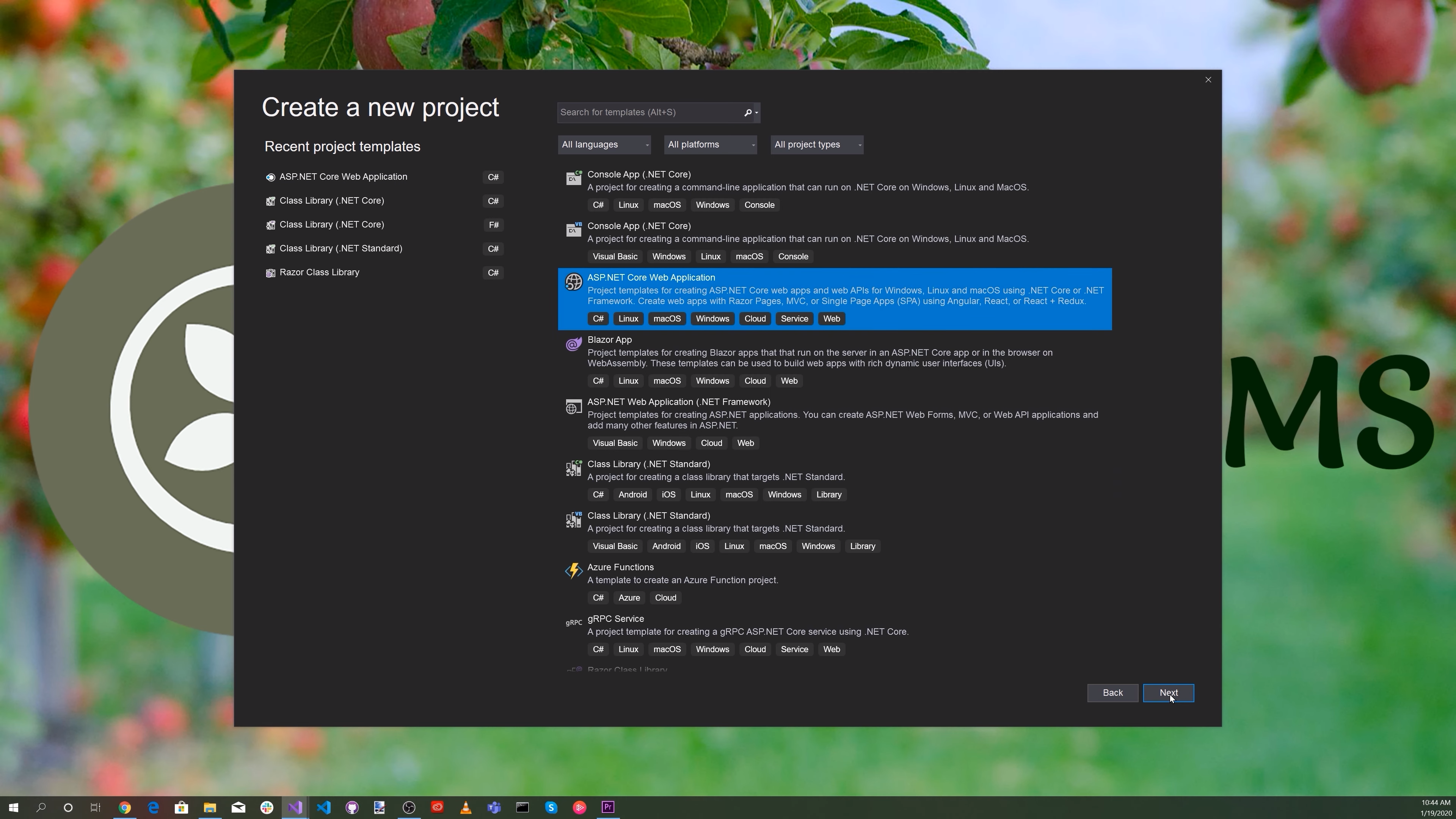The height and width of the screenshot is (819, 1456).
Task: Click Visual Basic tag on ASP.NET Web Application
Action: coord(615,443)
